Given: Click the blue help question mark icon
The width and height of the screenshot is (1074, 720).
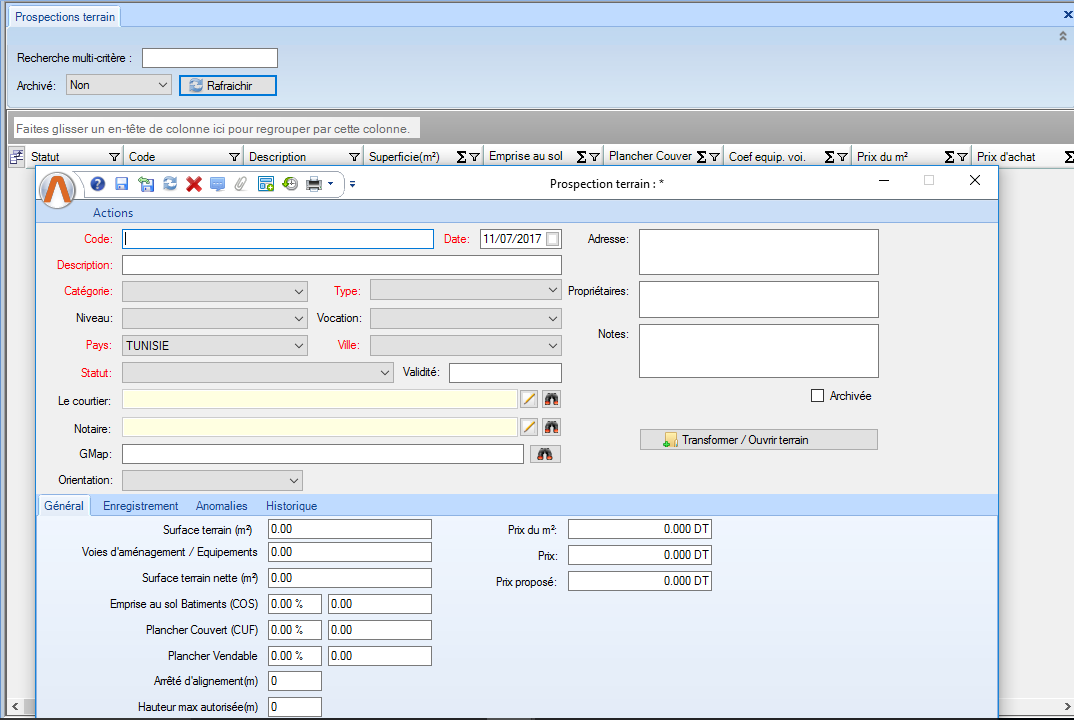Looking at the screenshot, I should tap(98, 184).
